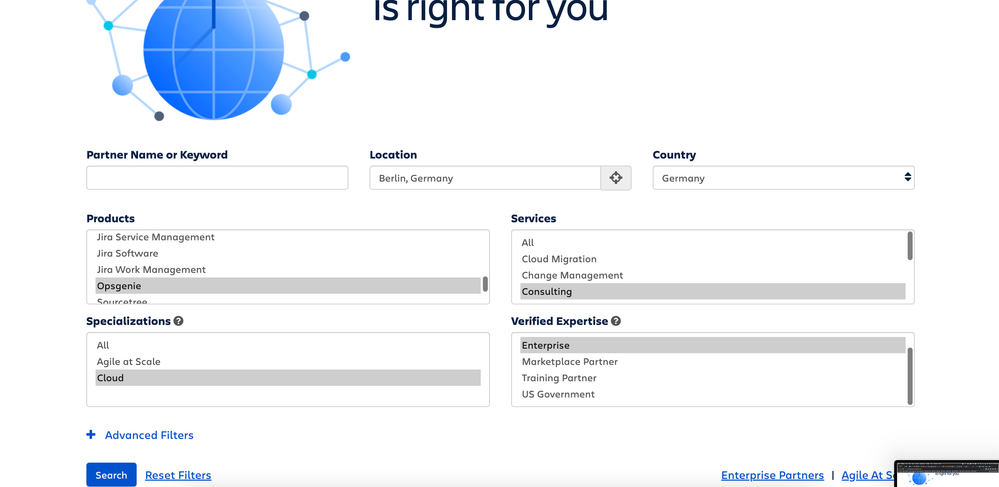Click the Partner Name or Keyword field
The image size is (999, 487).
click(217, 178)
